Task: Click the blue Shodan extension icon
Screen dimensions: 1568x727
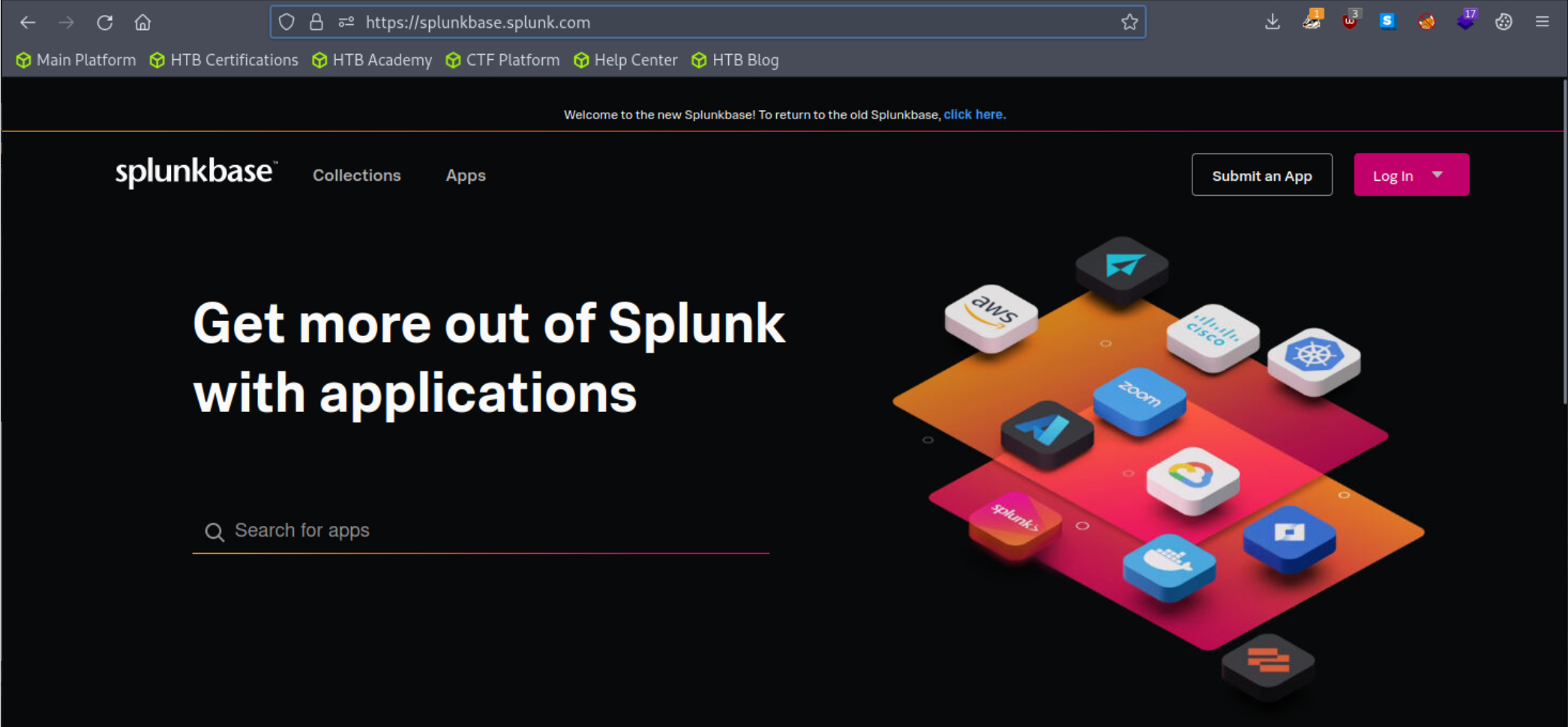Action: coord(1387,22)
